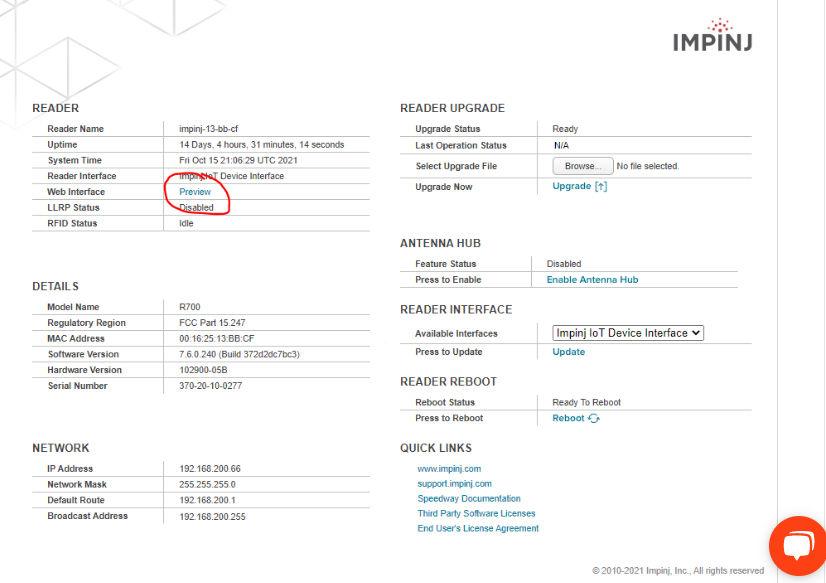Select hardware version 102900-05B
826x583 pixels.
tap(203, 370)
